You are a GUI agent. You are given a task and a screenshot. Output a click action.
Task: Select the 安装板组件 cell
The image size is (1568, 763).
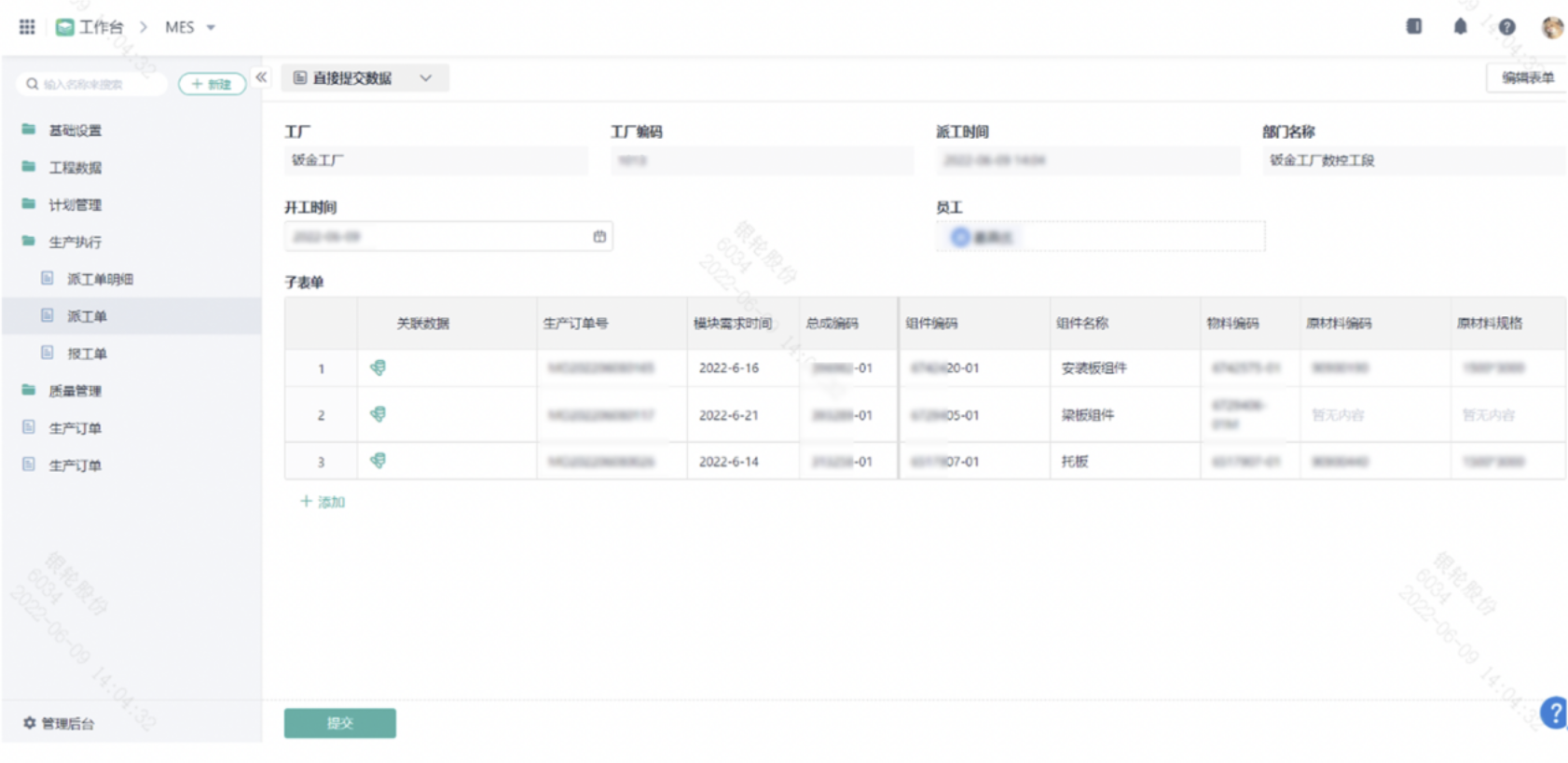[1125, 368]
